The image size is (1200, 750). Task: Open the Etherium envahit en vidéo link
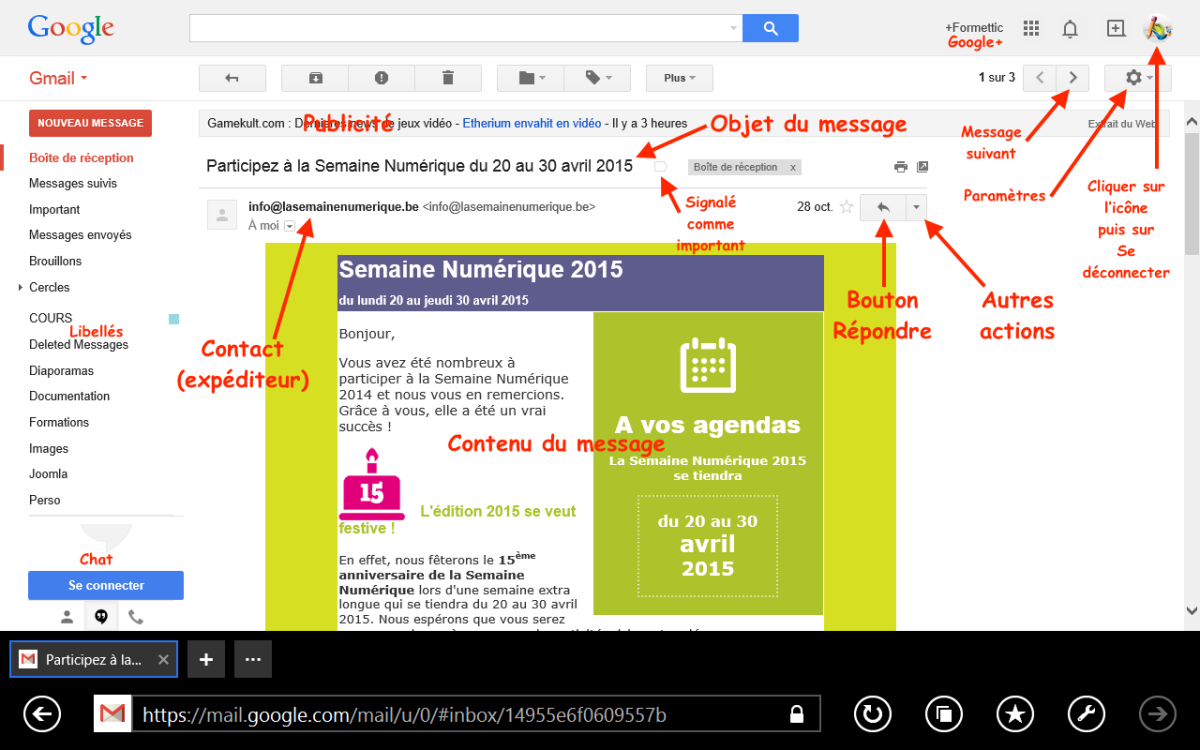click(532, 124)
